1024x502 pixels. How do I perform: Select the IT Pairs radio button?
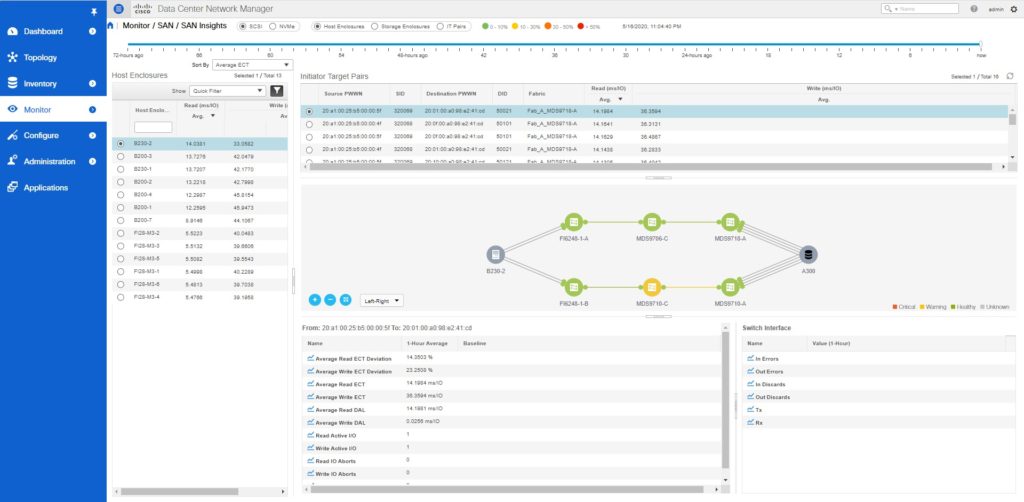click(x=440, y=27)
